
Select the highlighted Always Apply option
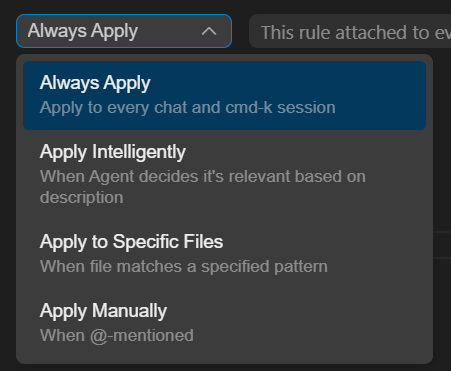pos(224,95)
